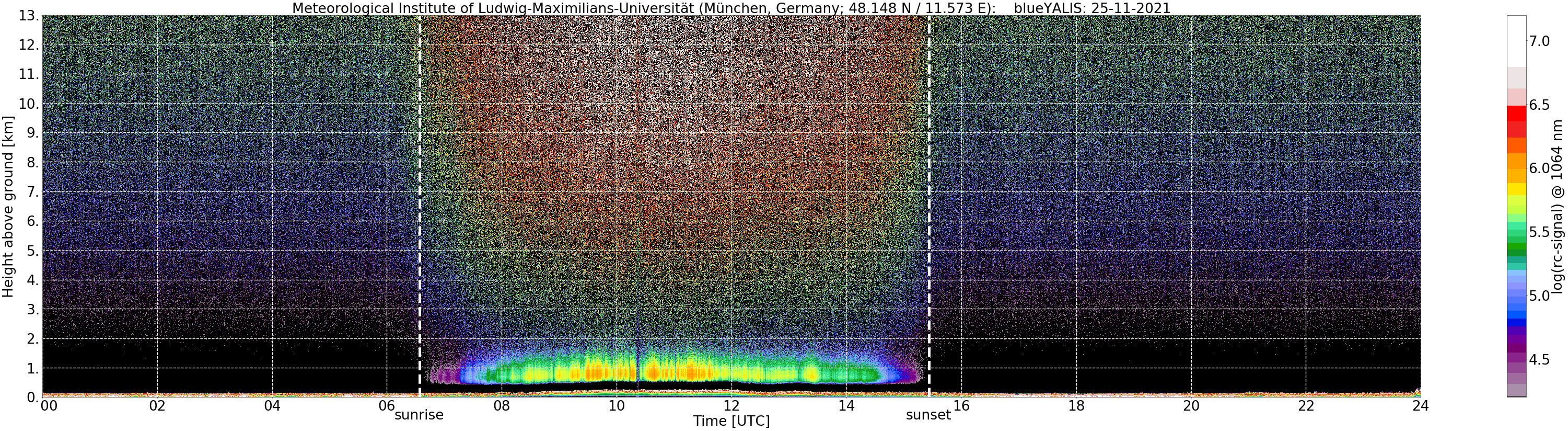Click the x-axis tick label '16'
1568x431 pixels.
961,405
